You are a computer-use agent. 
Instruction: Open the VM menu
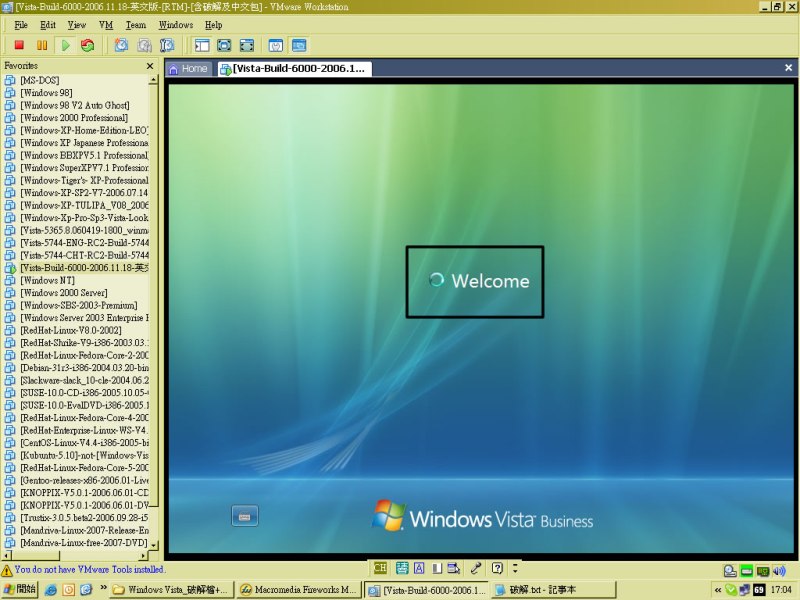click(106, 25)
